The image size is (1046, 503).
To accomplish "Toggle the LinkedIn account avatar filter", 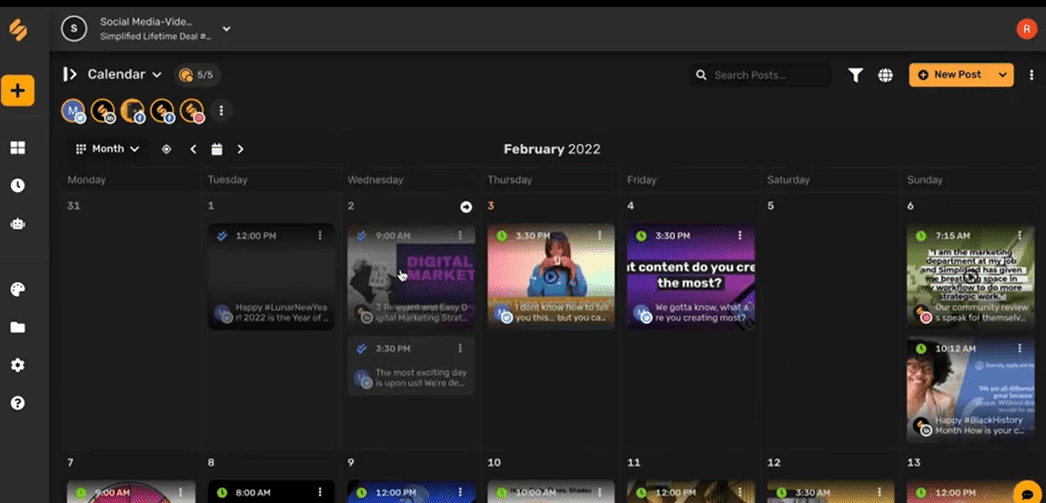I will pyautogui.click(x=103, y=111).
